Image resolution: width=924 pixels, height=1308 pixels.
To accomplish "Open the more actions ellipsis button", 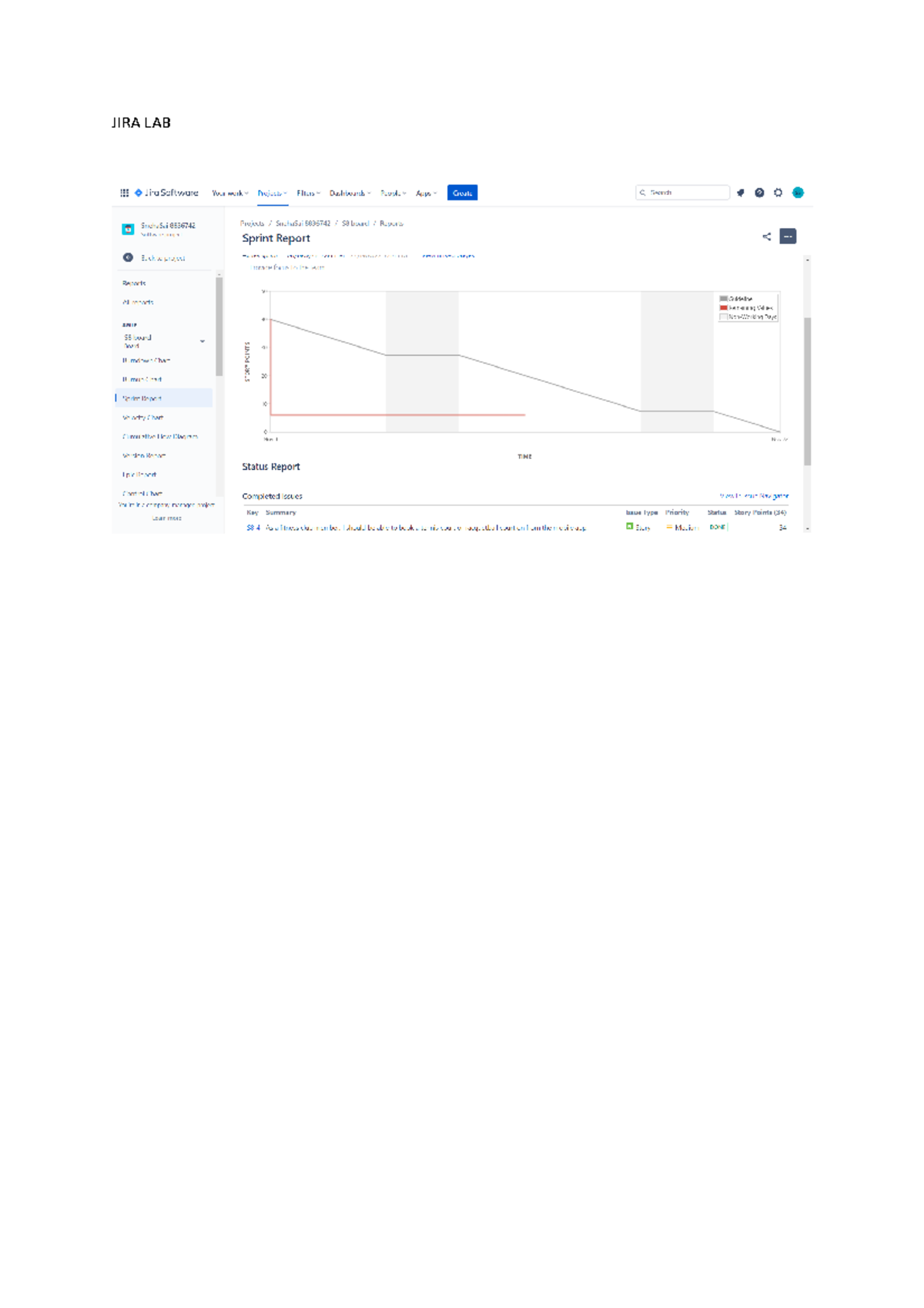I will (788, 236).
